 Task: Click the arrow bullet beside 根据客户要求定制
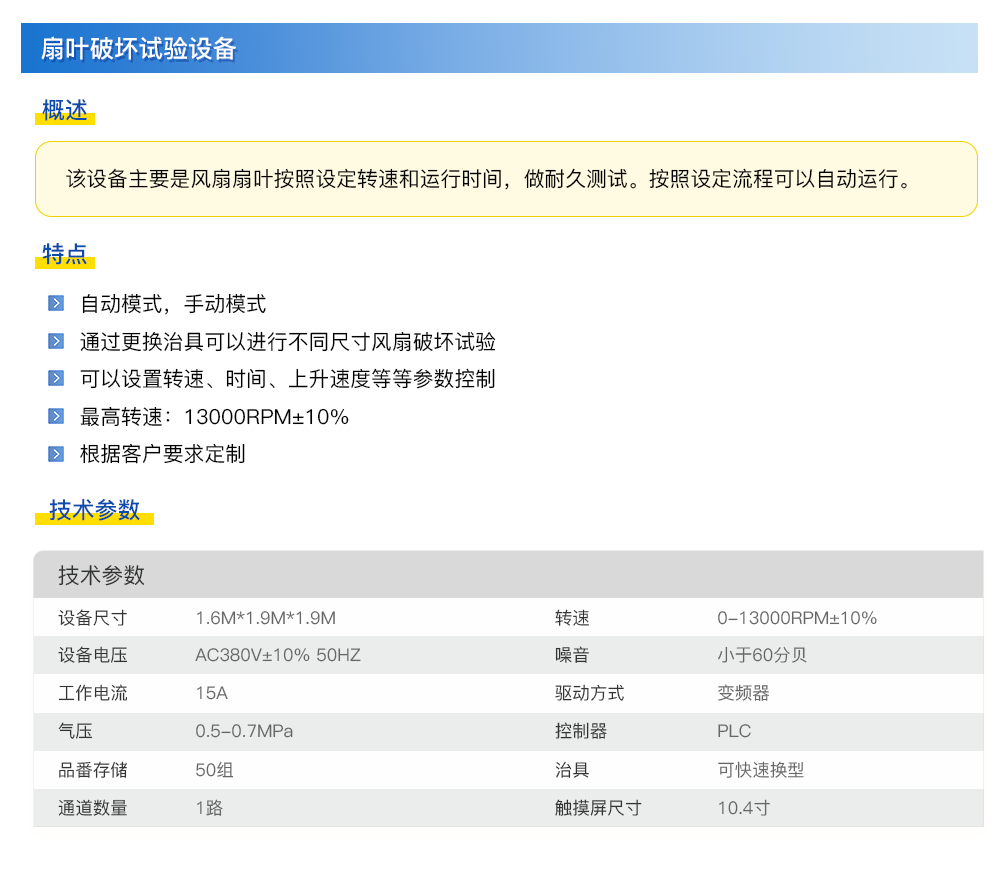point(56,454)
